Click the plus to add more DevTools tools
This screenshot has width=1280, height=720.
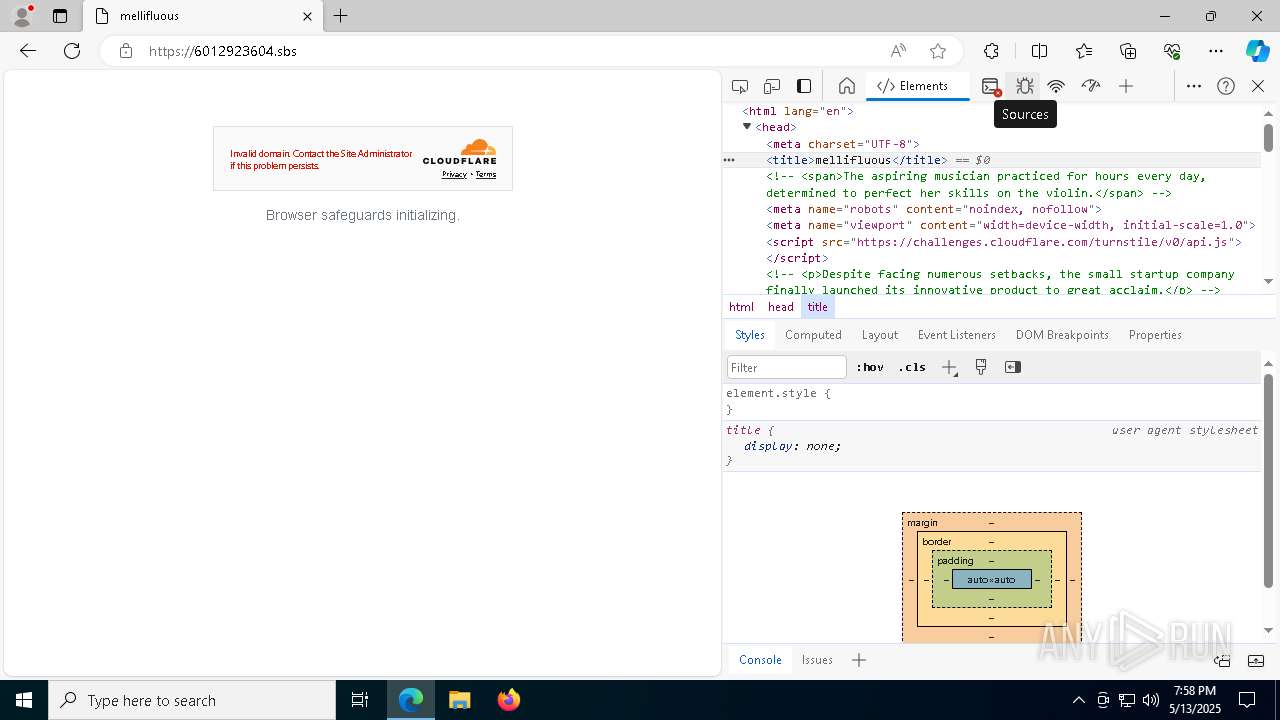[x=1126, y=86]
